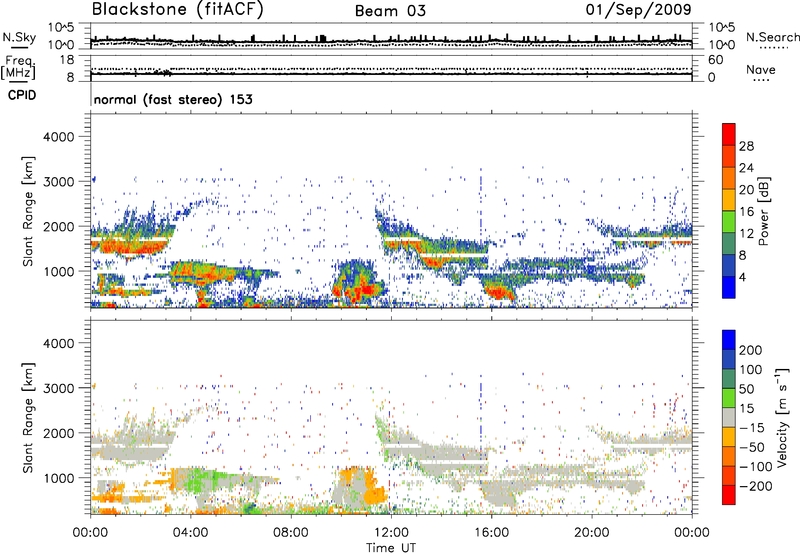
Task: Click the -200 label on velocity colorbar
Action: click(x=756, y=486)
